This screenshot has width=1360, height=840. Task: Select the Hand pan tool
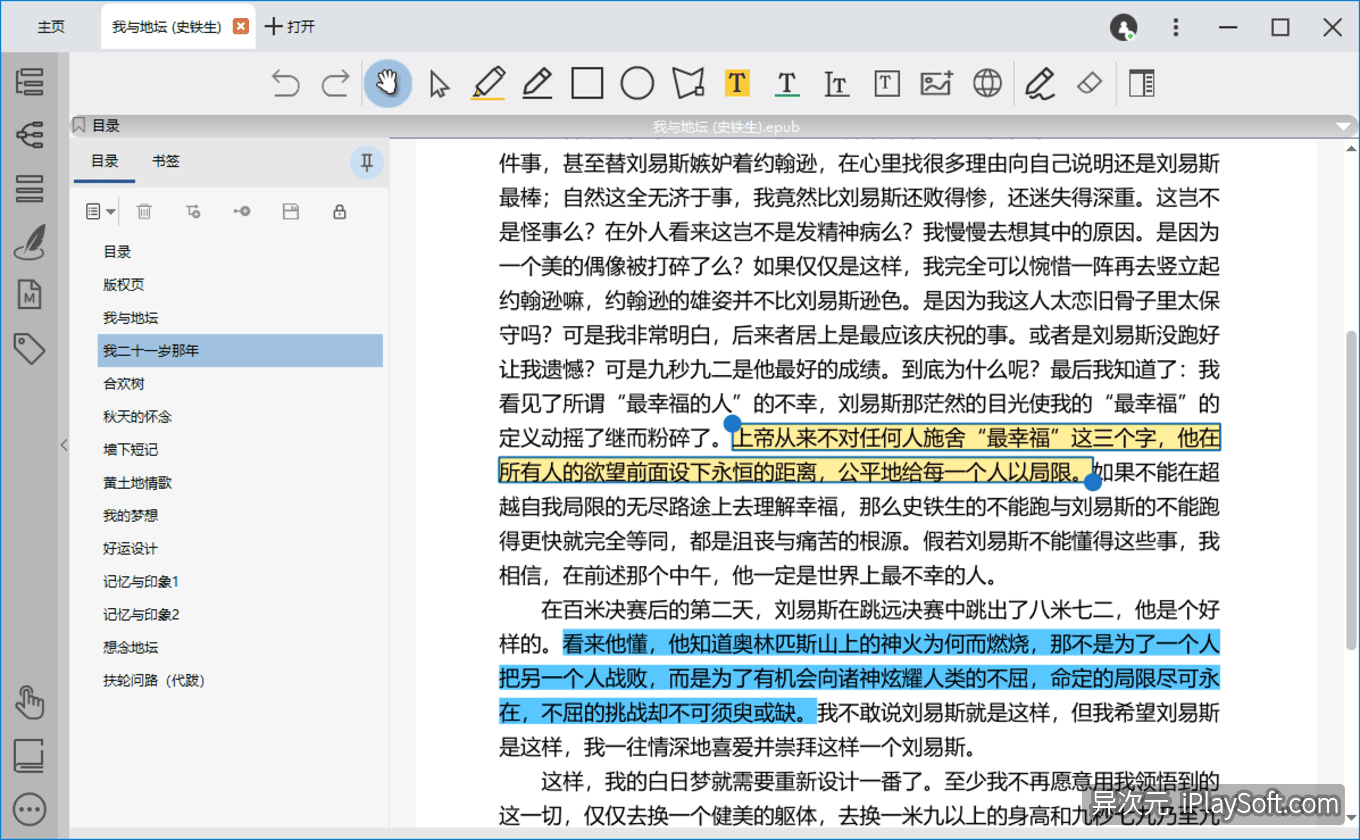pos(387,83)
